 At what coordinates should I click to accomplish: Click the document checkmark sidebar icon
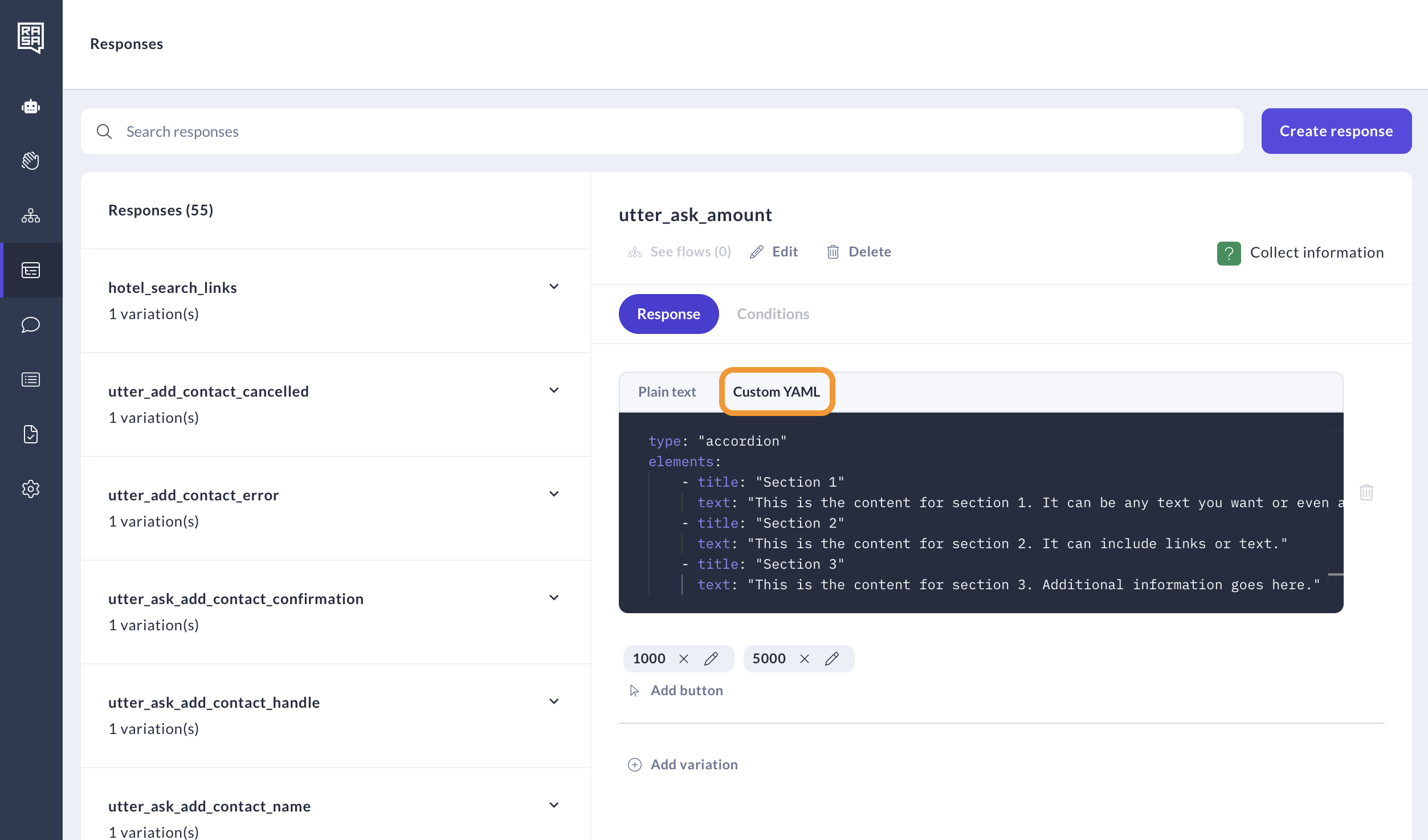[31, 434]
